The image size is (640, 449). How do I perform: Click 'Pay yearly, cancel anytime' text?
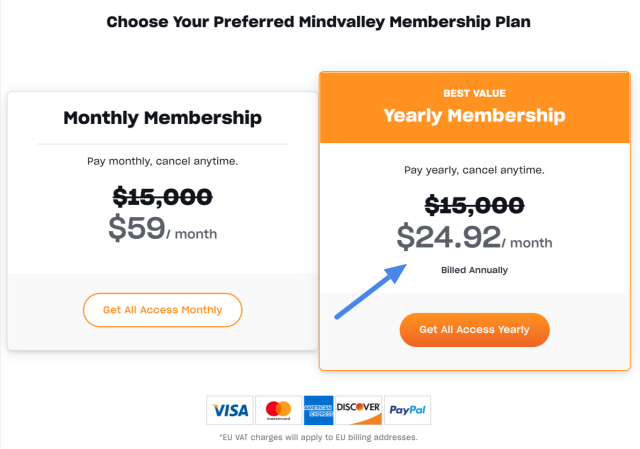click(474, 170)
